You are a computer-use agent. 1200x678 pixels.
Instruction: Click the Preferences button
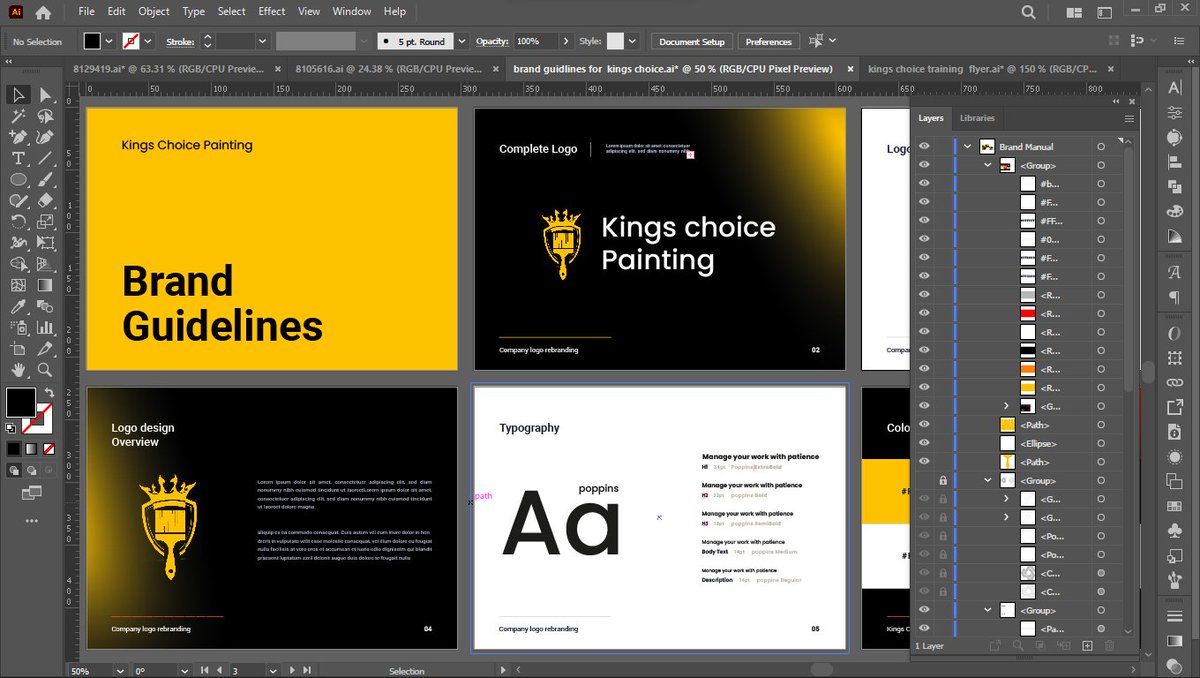point(768,41)
